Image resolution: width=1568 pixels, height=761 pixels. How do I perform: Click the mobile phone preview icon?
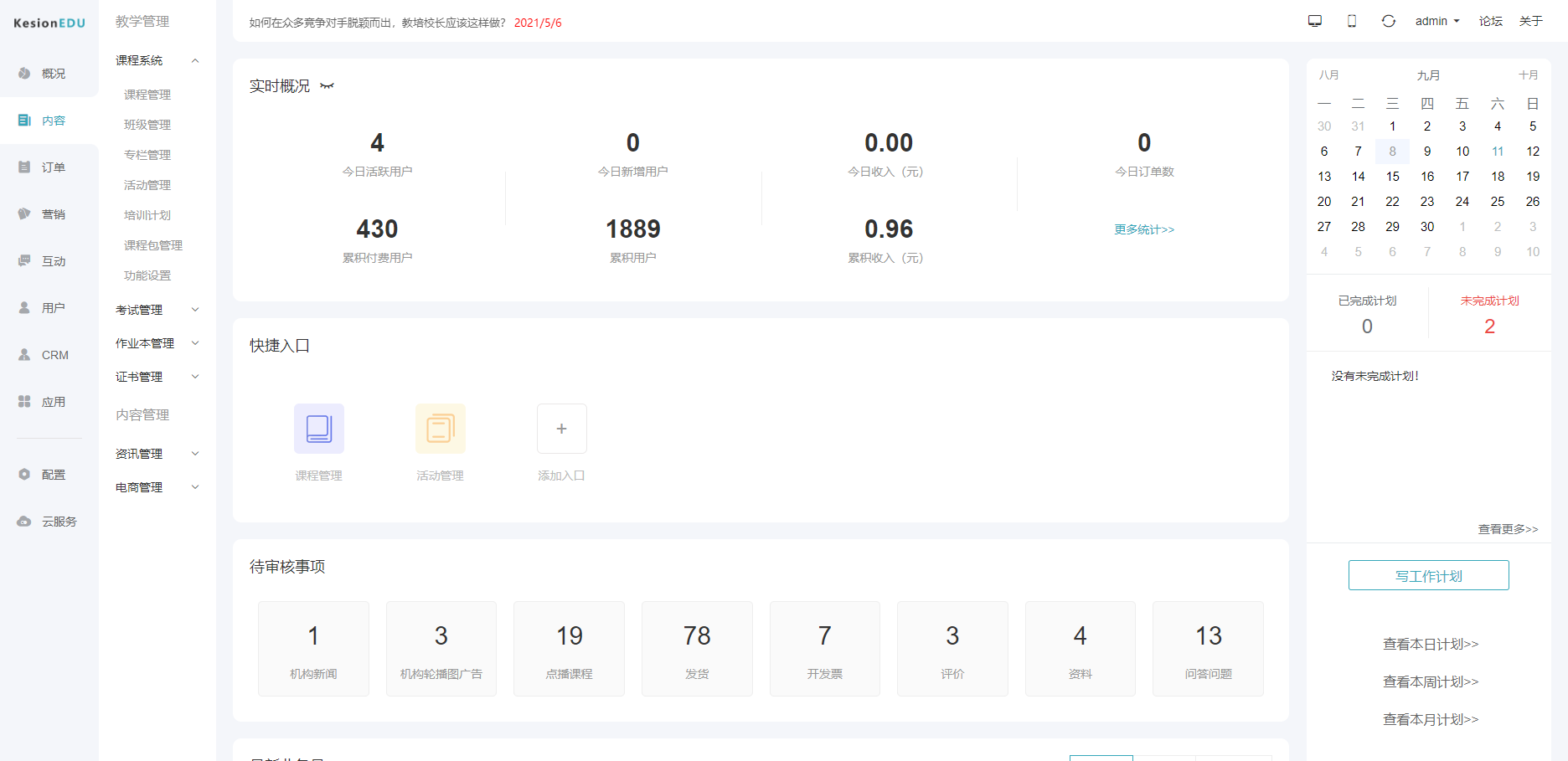coord(1352,21)
